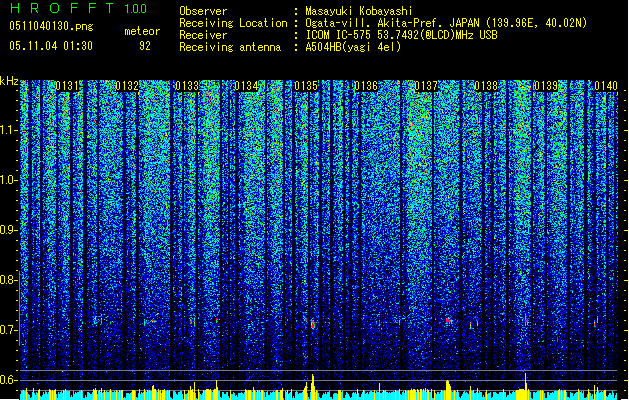The height and width of the screenshot is (400, 629).
Task: Click the kHz axis unit label
Action: click(9, 81)
